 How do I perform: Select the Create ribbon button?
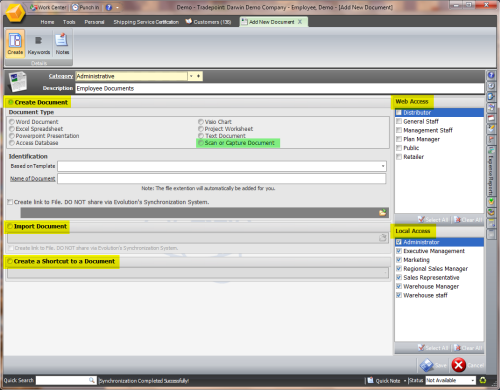[15, 44]
